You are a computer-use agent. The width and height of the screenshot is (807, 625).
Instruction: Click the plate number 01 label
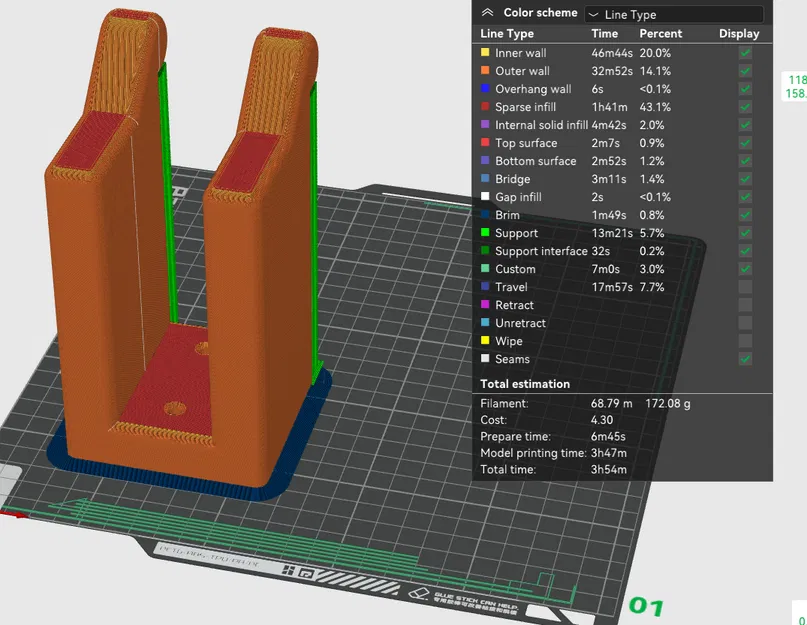646,606
